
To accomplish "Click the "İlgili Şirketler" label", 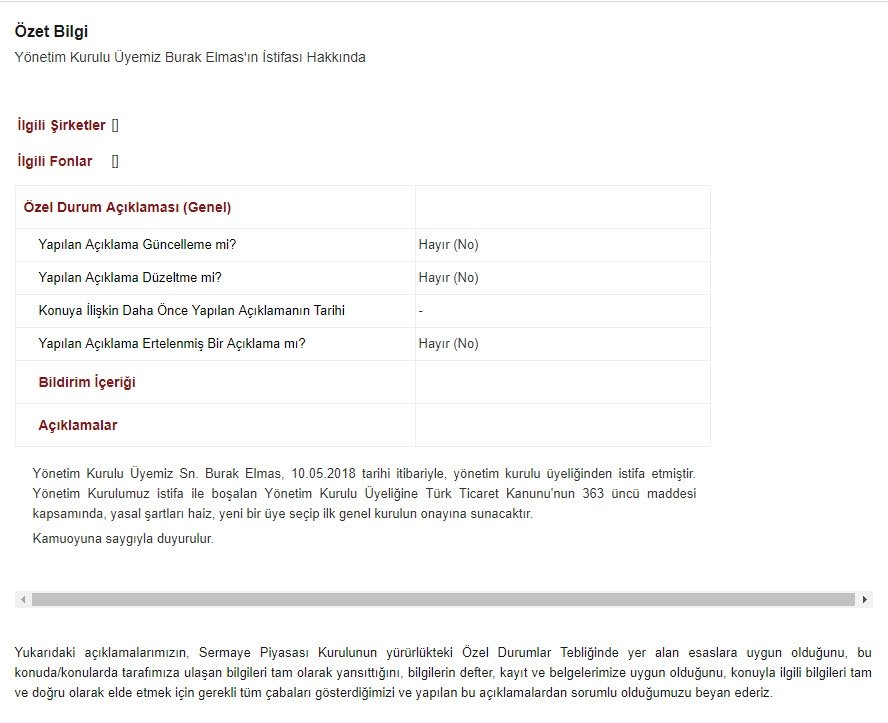I will click(x=61, y=125).
